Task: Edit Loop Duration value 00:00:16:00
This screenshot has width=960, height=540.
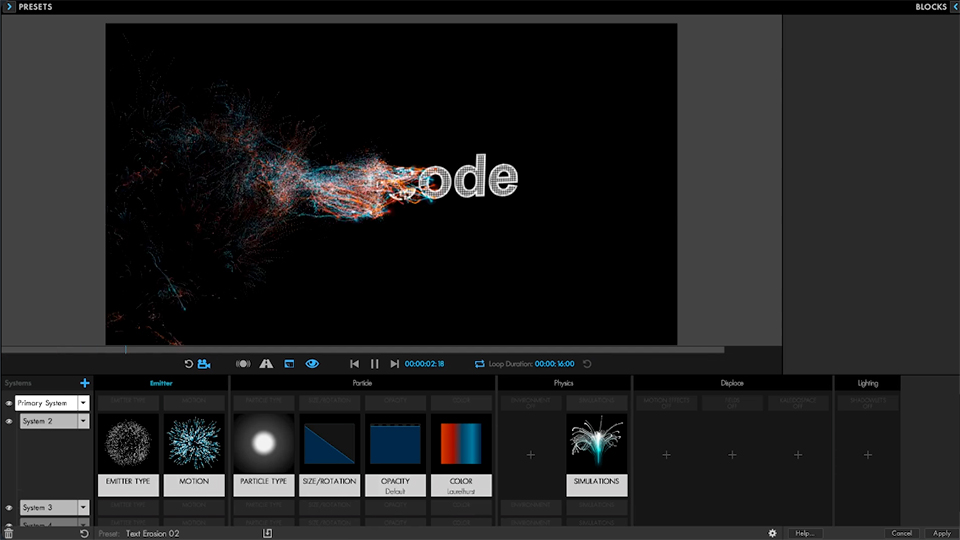Action: coord(555,364)
